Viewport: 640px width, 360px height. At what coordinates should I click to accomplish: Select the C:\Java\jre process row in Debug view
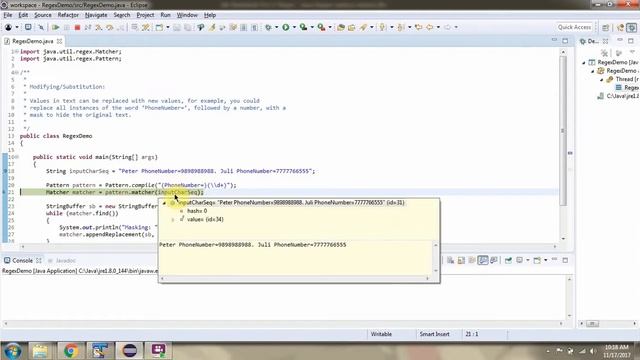pyautogui.click(x=618, y=96)
